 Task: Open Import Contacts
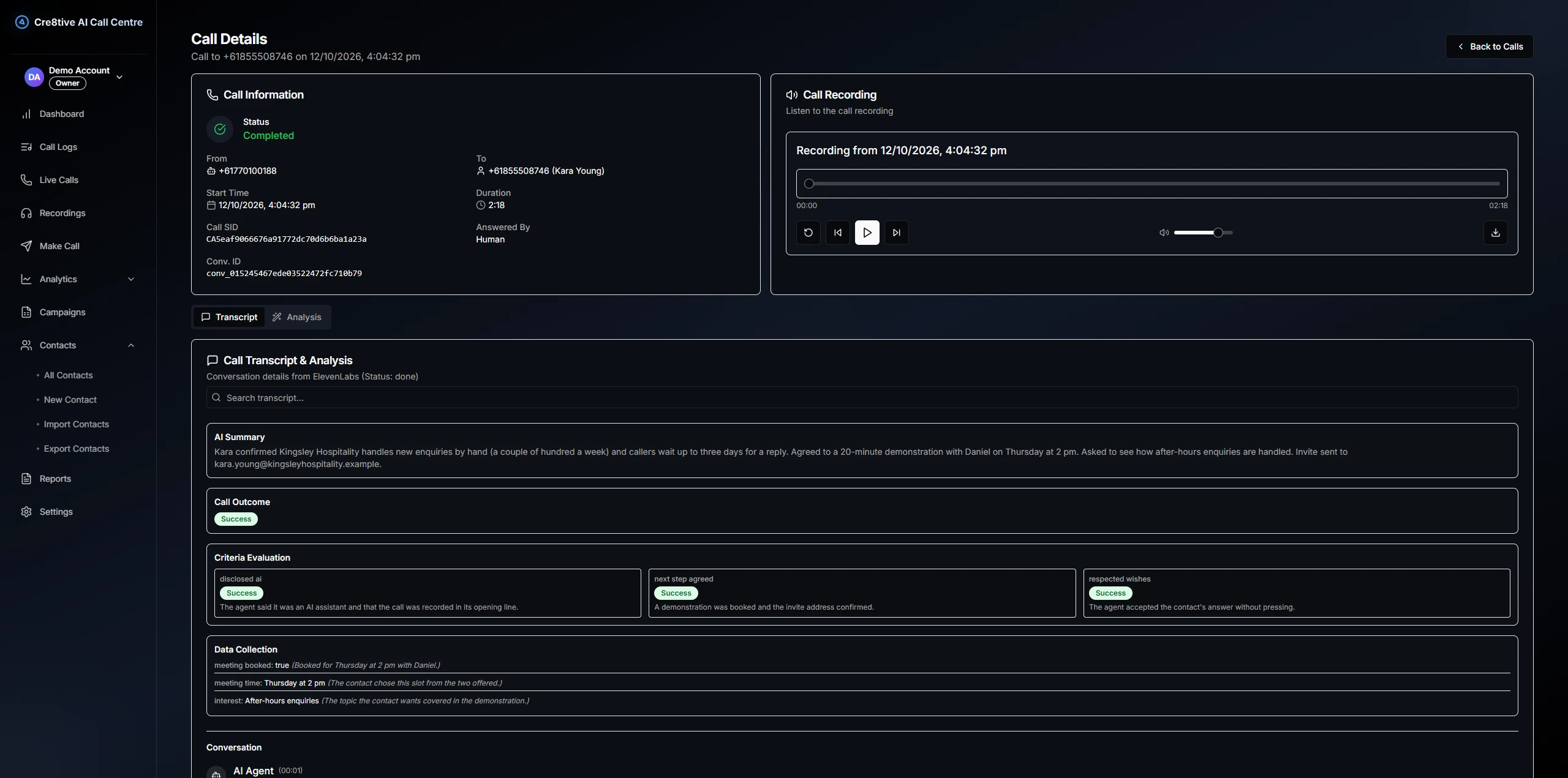click(x=76, y=424)
